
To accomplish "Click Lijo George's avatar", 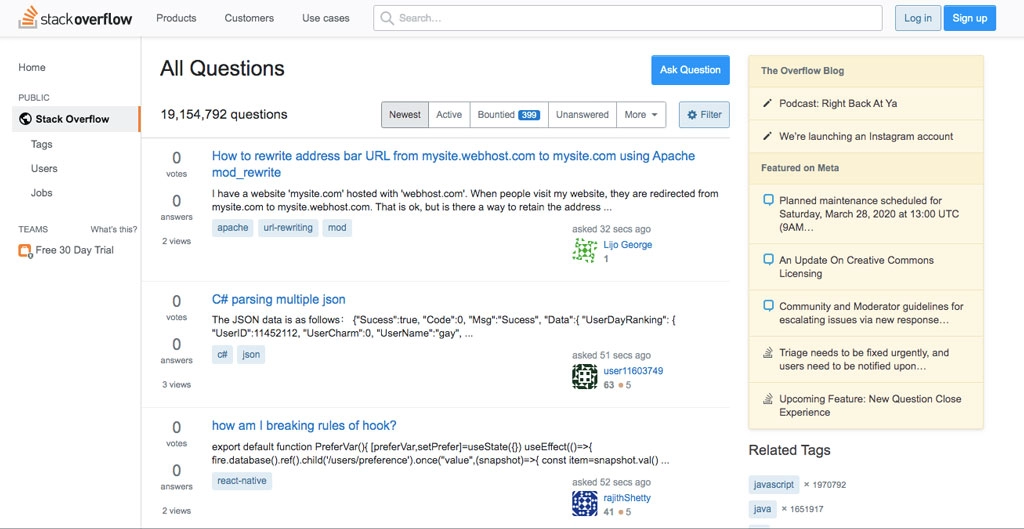I will click(584, 251).
